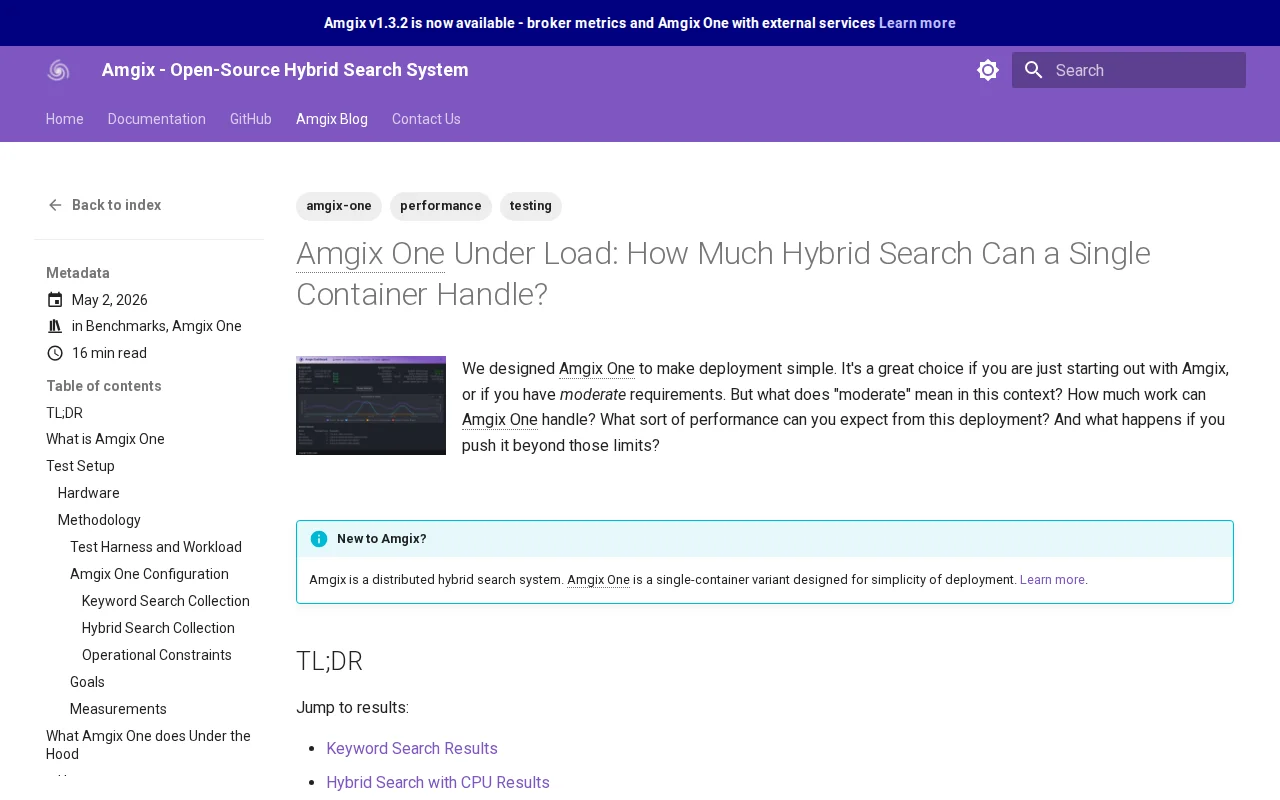The width and height of the screenshot is (1280, 800).
Task: Select the performance tag
Action: (x=441, y=206)
